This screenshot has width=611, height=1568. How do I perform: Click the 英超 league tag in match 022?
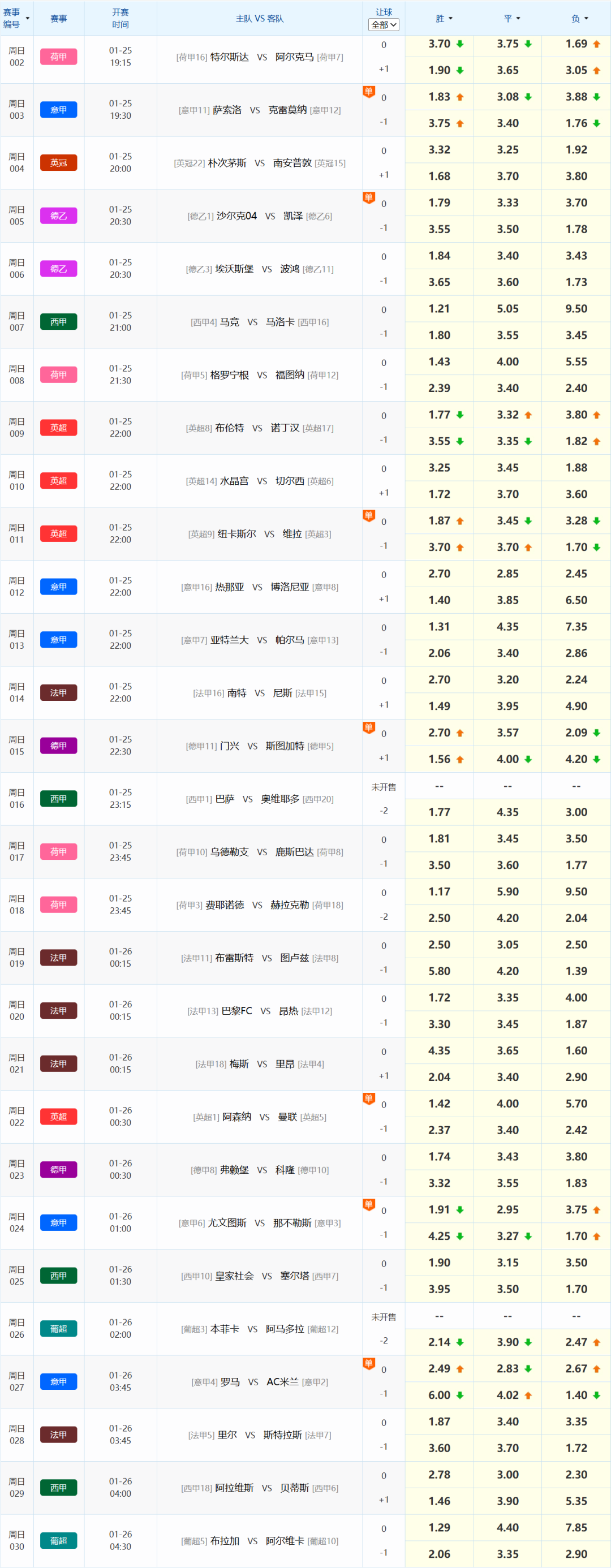pos(58,1117)
